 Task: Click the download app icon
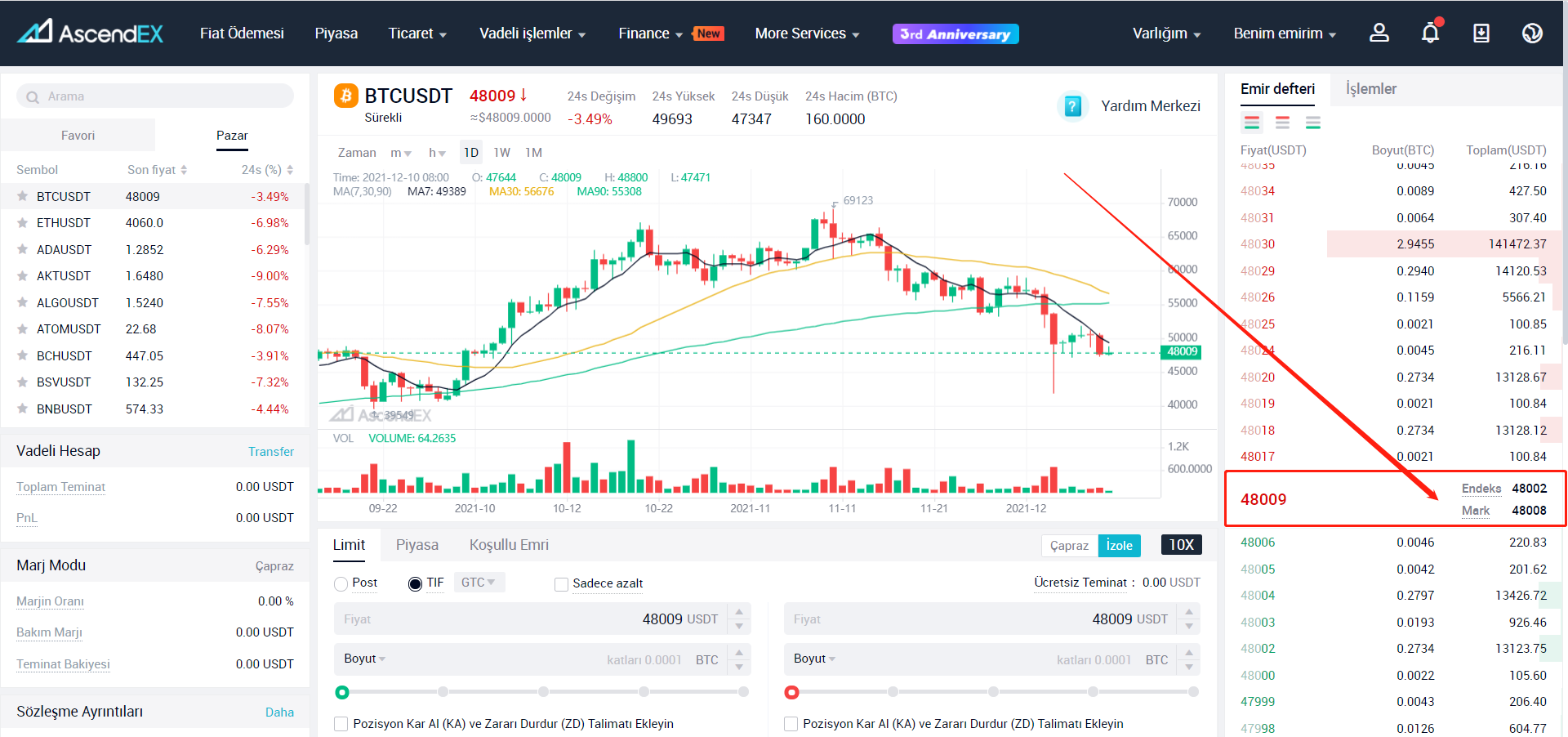[x=1481, y=33]
